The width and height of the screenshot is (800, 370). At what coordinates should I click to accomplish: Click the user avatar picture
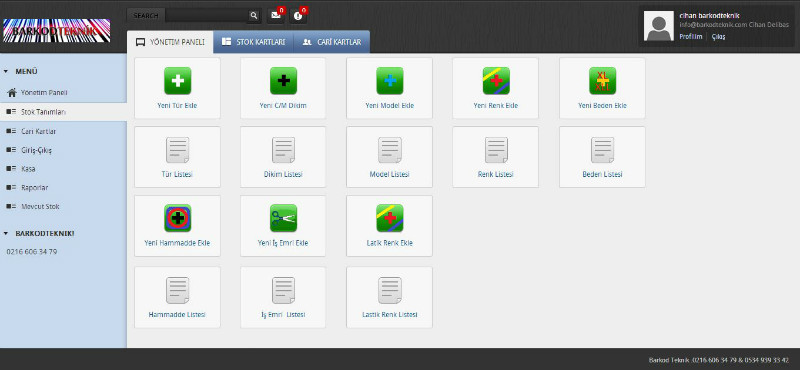659,26
